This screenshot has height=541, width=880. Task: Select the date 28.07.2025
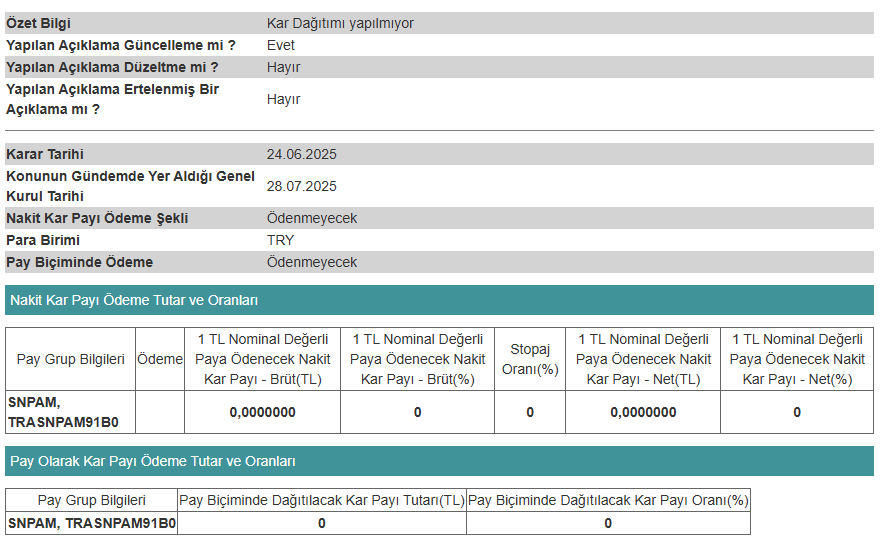point(301,186)
